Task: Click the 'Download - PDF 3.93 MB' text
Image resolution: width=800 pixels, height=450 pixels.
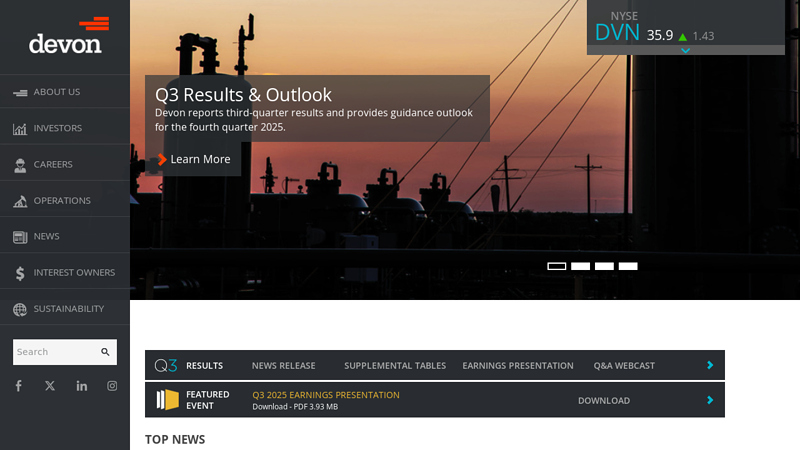Action: click(295, 407)
